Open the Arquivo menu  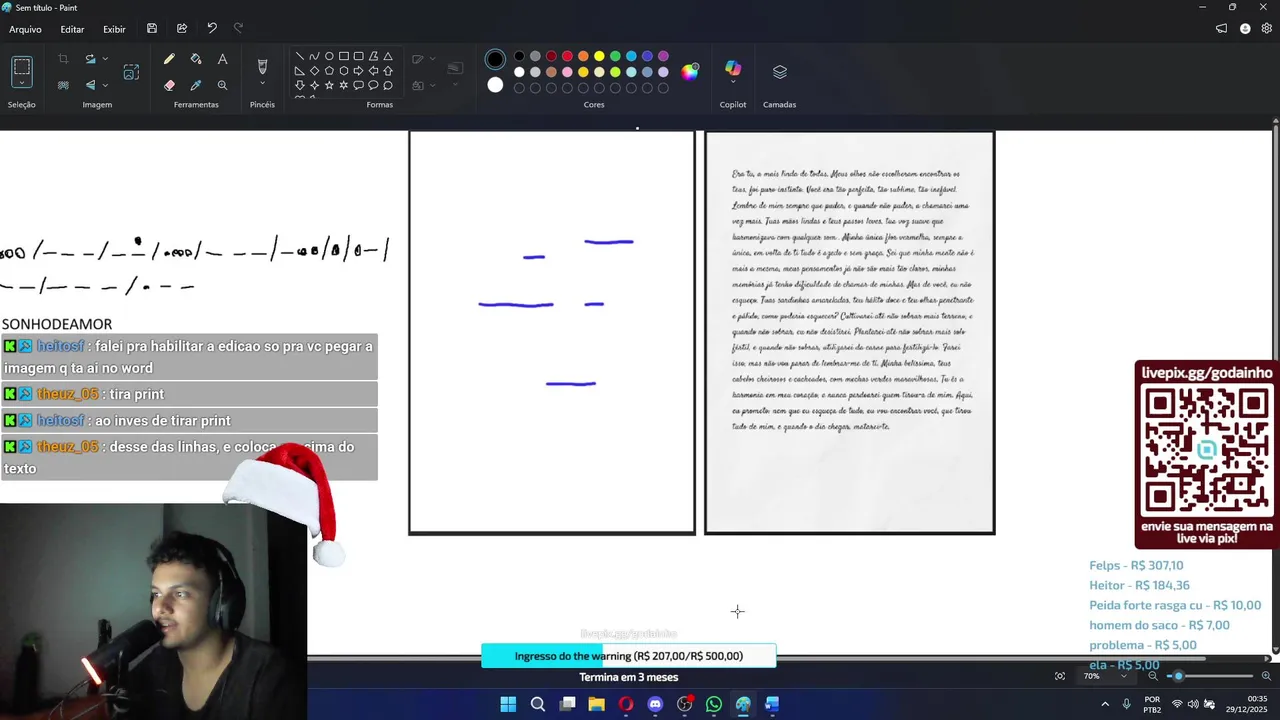(25, 29)
